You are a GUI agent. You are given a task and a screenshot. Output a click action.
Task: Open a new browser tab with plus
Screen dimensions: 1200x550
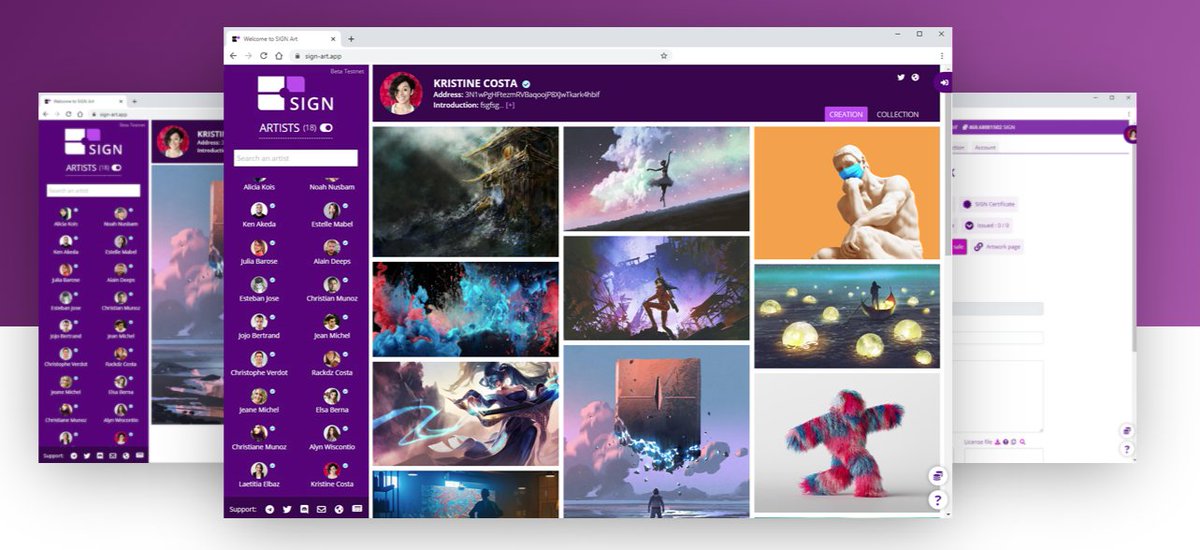(351, 39)
